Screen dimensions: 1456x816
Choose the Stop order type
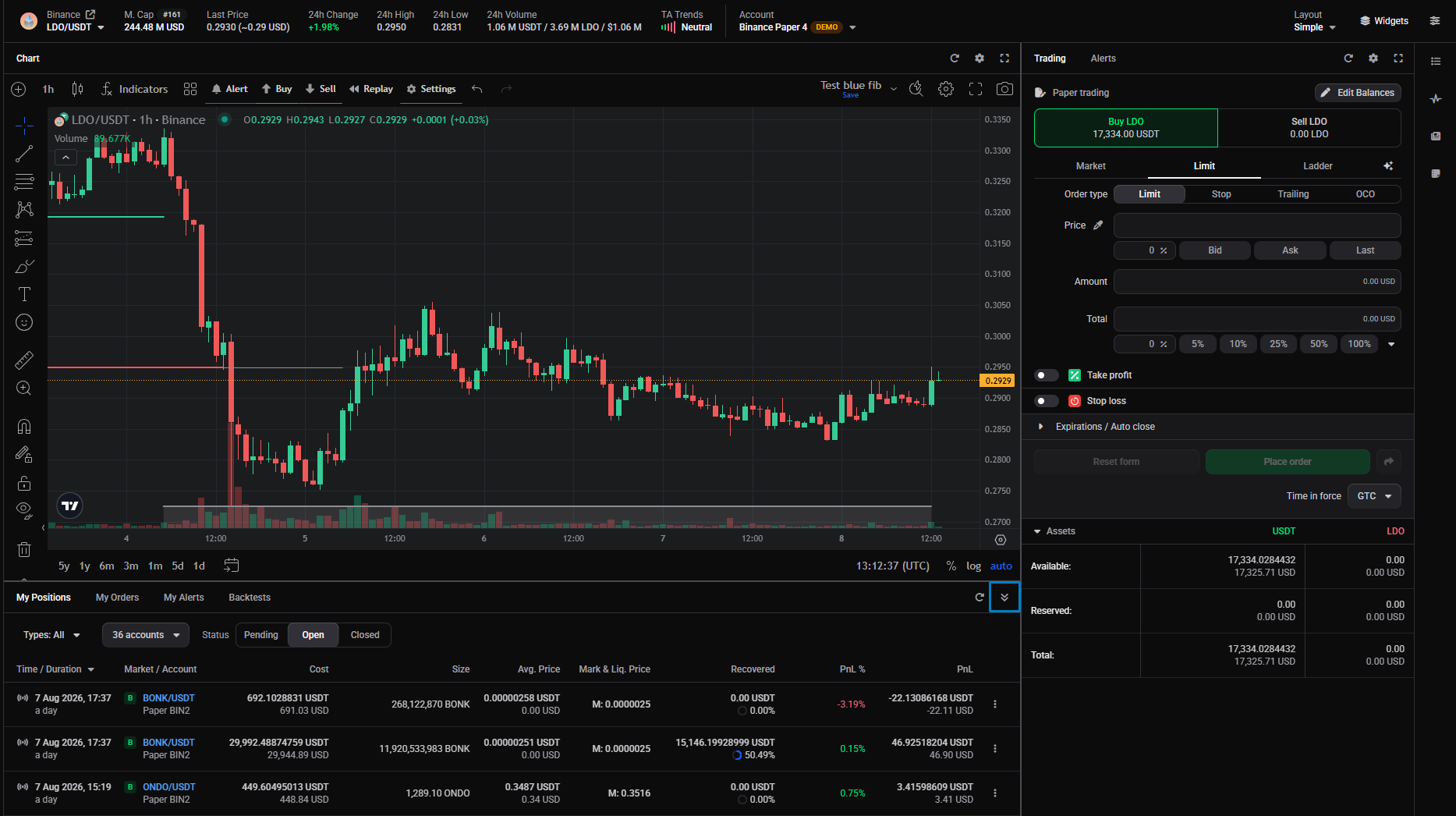(1221, 194)
